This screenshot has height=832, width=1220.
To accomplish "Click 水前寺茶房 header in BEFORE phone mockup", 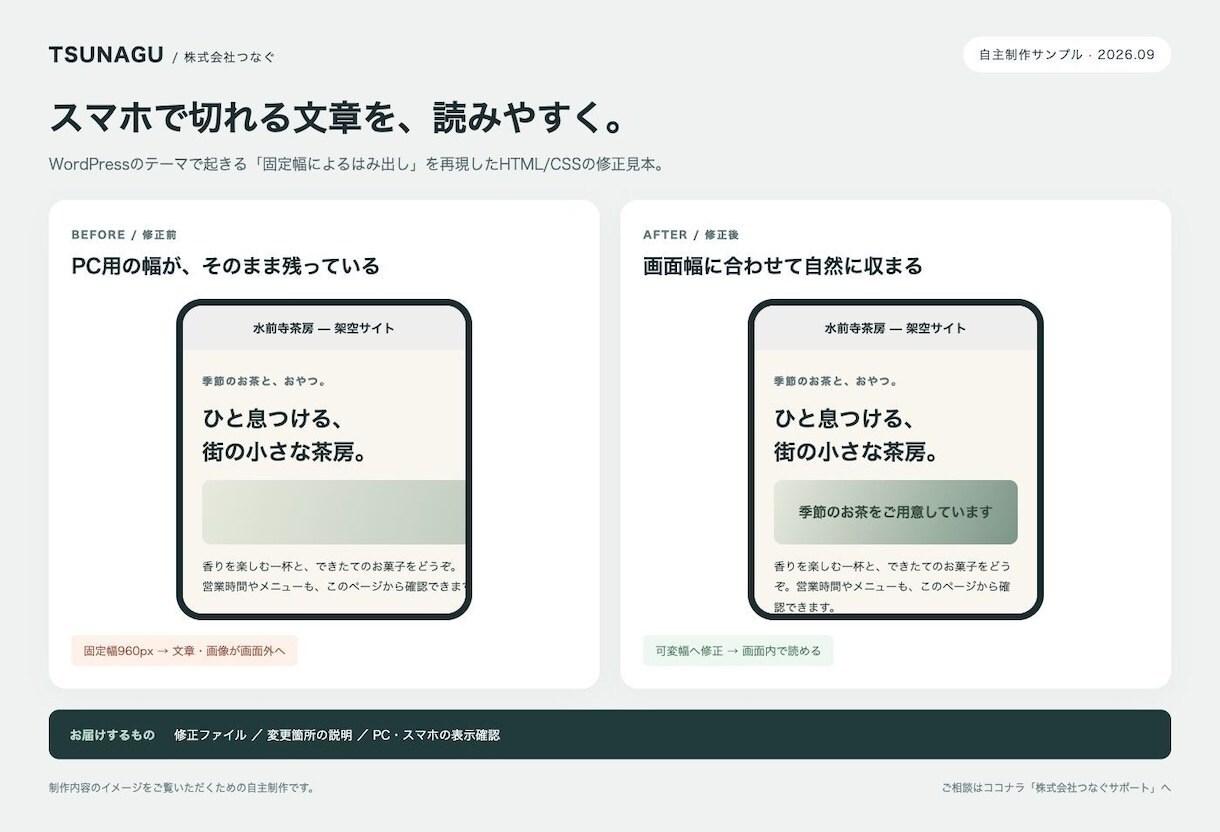I will point(324,328).
